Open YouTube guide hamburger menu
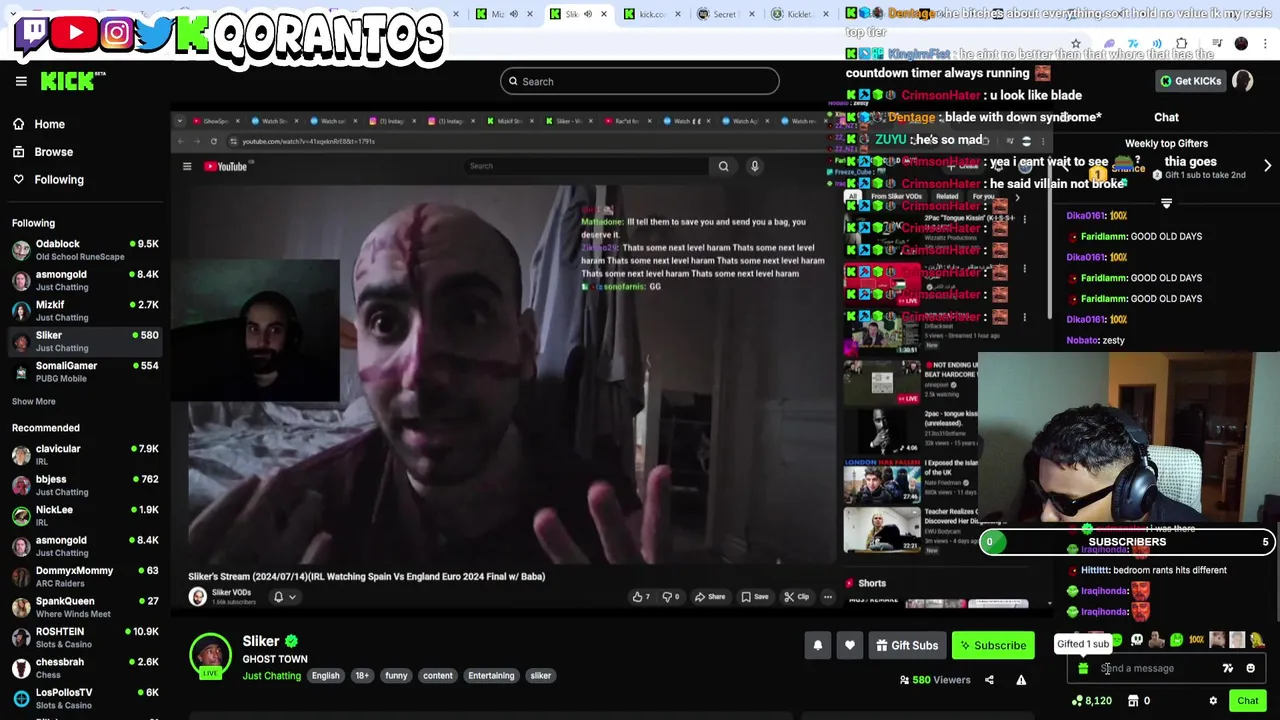The height and width of the screenshot is (720, 1280). coord(187,166)
